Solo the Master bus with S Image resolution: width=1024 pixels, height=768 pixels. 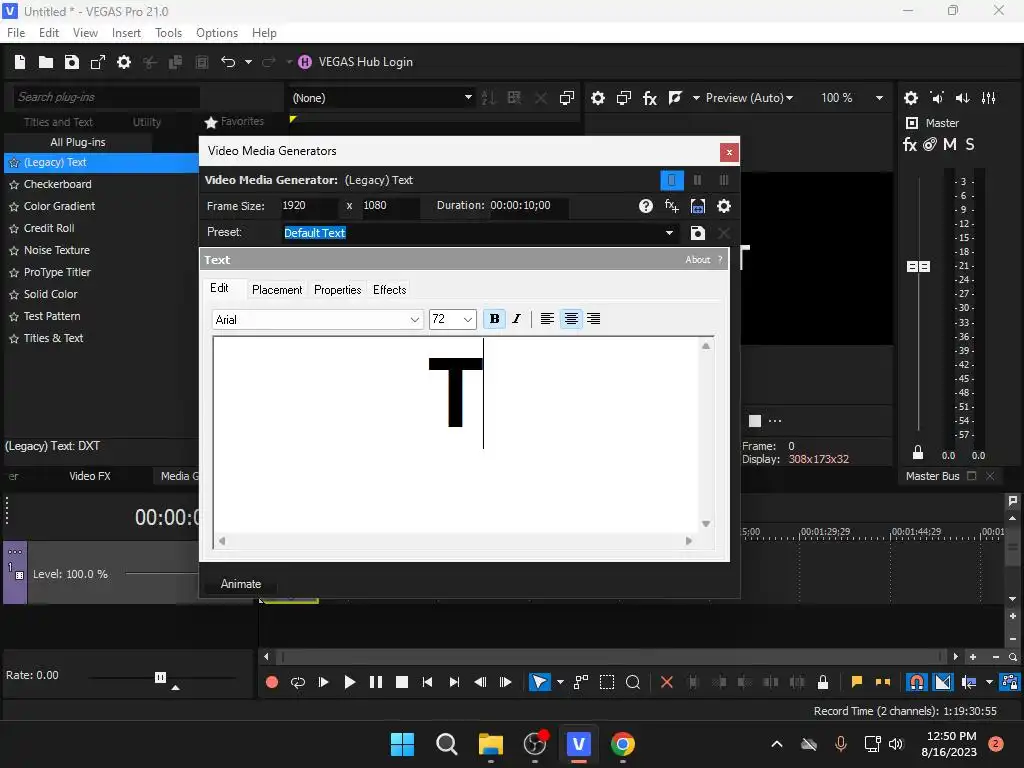(970, 145)
